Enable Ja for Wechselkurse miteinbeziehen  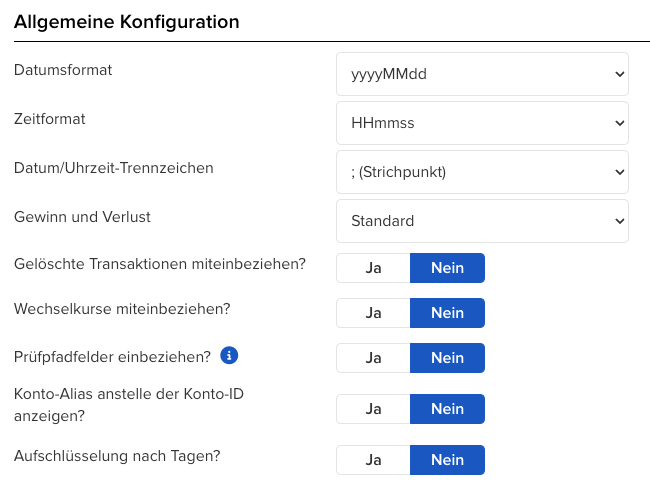373,313
